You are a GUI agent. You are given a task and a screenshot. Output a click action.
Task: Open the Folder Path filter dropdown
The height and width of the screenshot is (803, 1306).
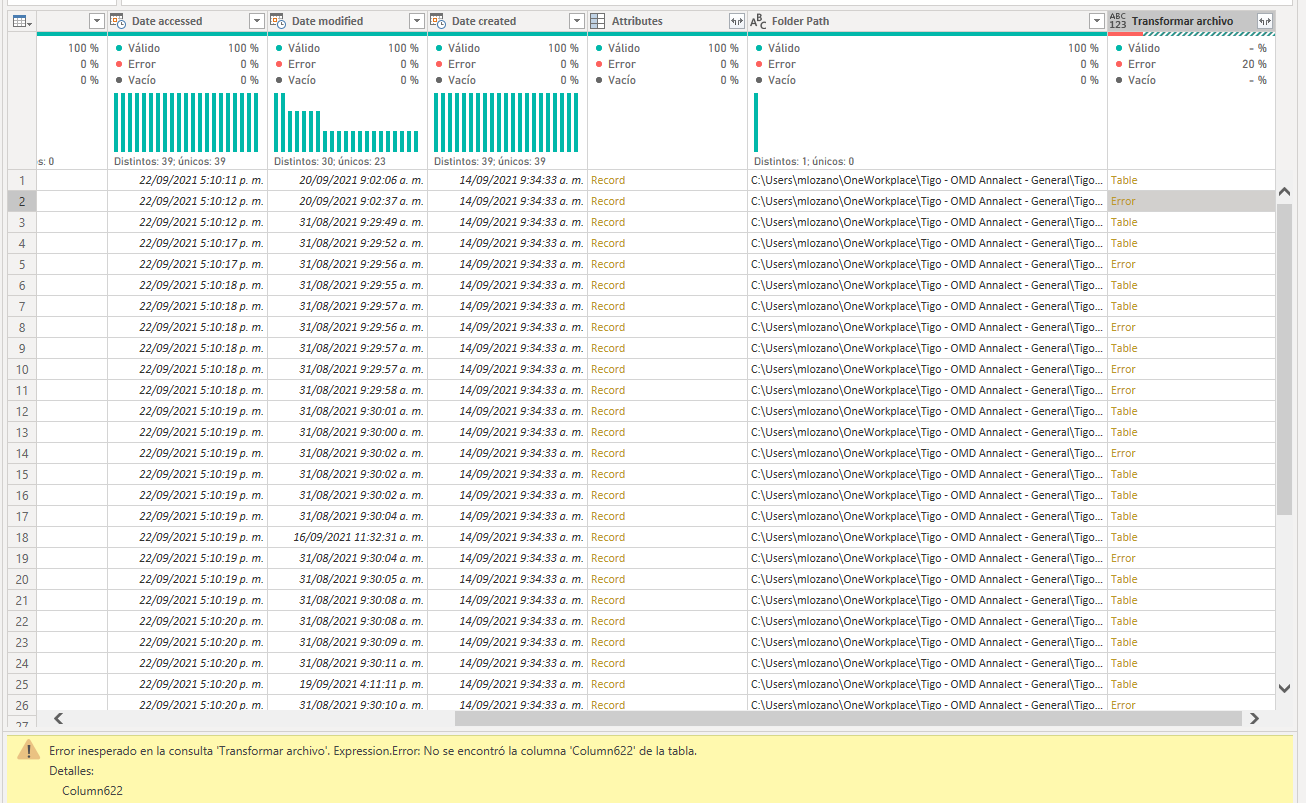pyautogui.click(x=1097, y=21)
